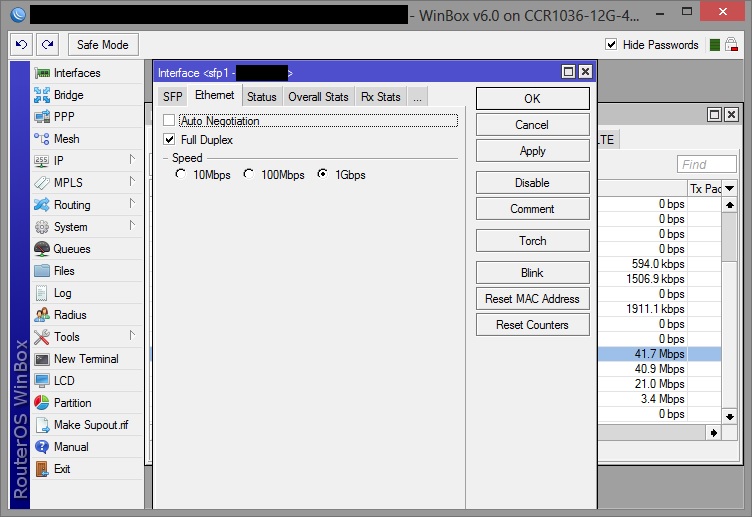Click the Tools wrench icon
Viewport: 752px width, 517px height.
pyautogui.click(x=42, y=337)
